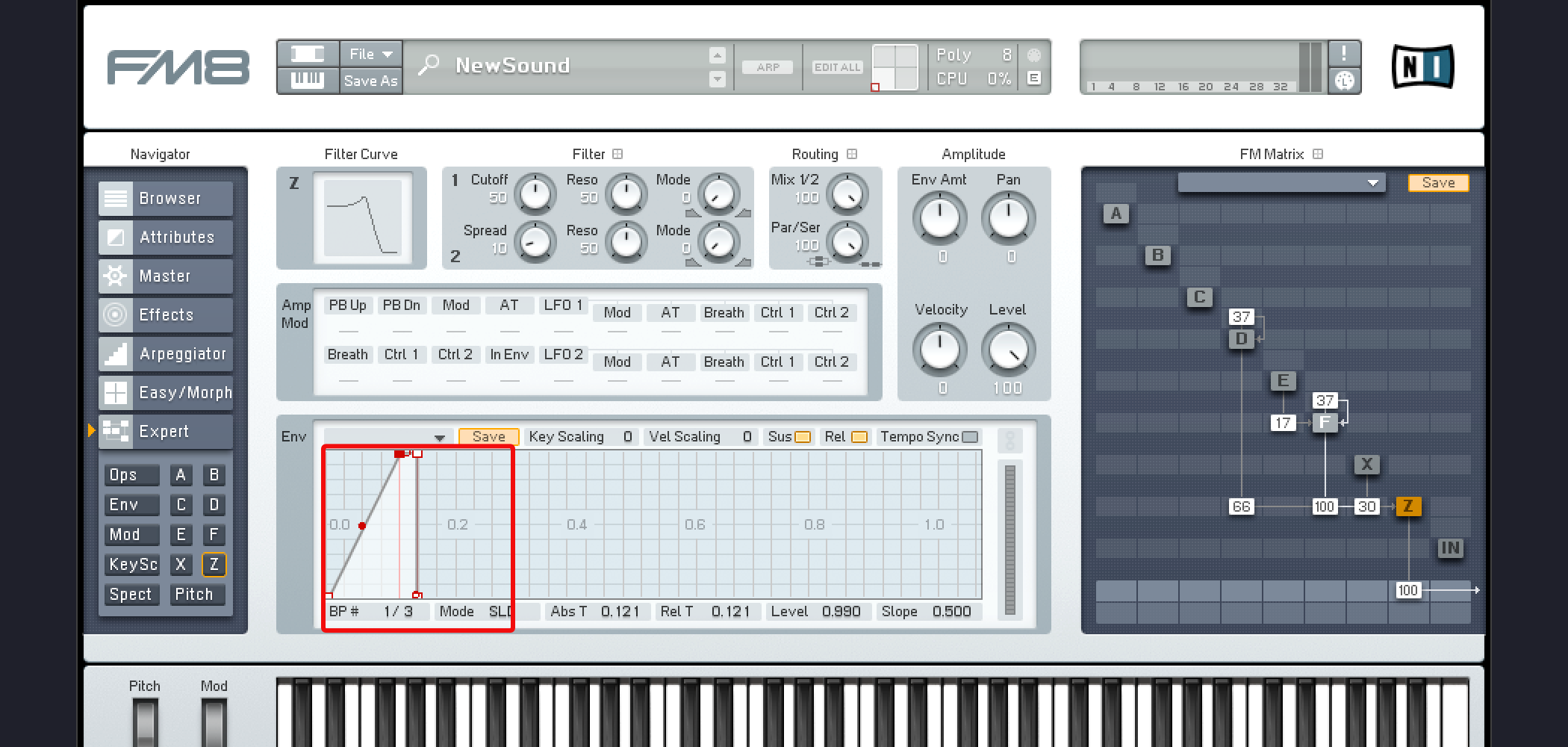The image size is (1568, 747).
Task: Open the Effects page
Action: (166, 314)
